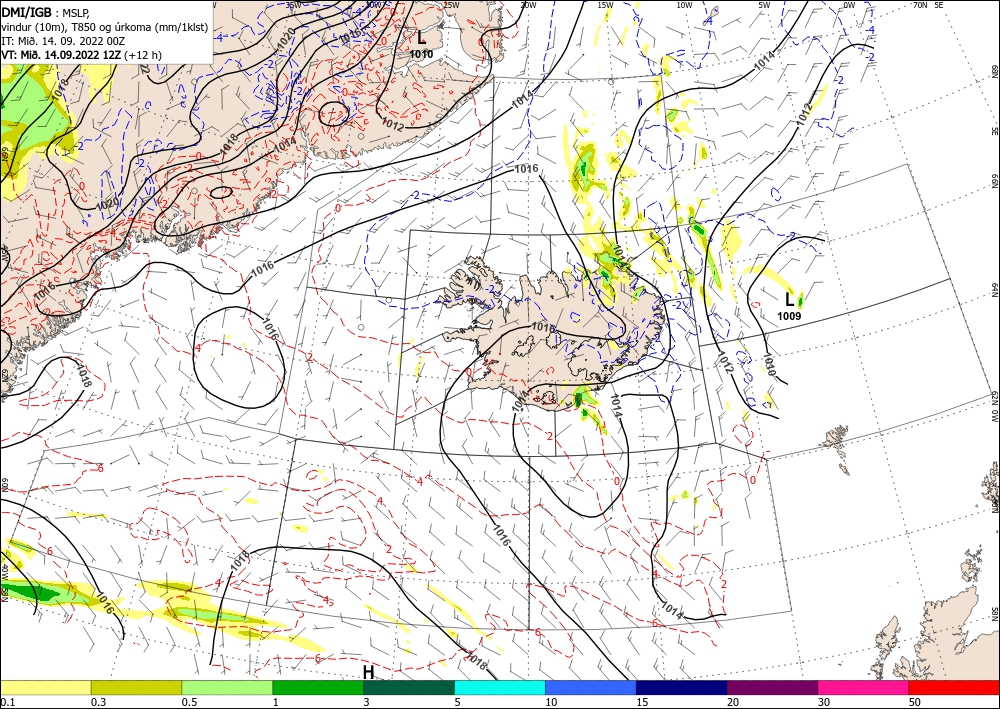Click the '1009' pressure value east of Iceland
Image resolution: width=1000 pixels, height=709 pixels.
tap(789, 316)
